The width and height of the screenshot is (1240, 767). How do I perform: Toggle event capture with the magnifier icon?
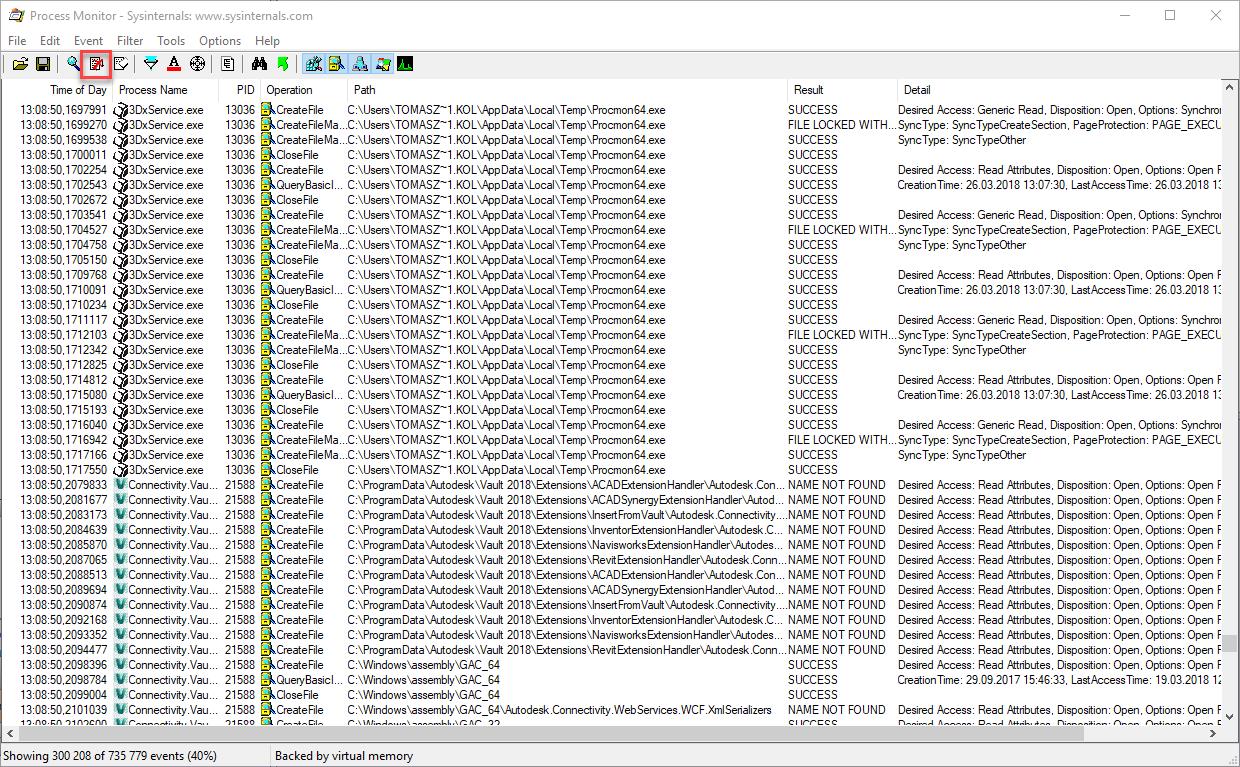click(74, 64)
